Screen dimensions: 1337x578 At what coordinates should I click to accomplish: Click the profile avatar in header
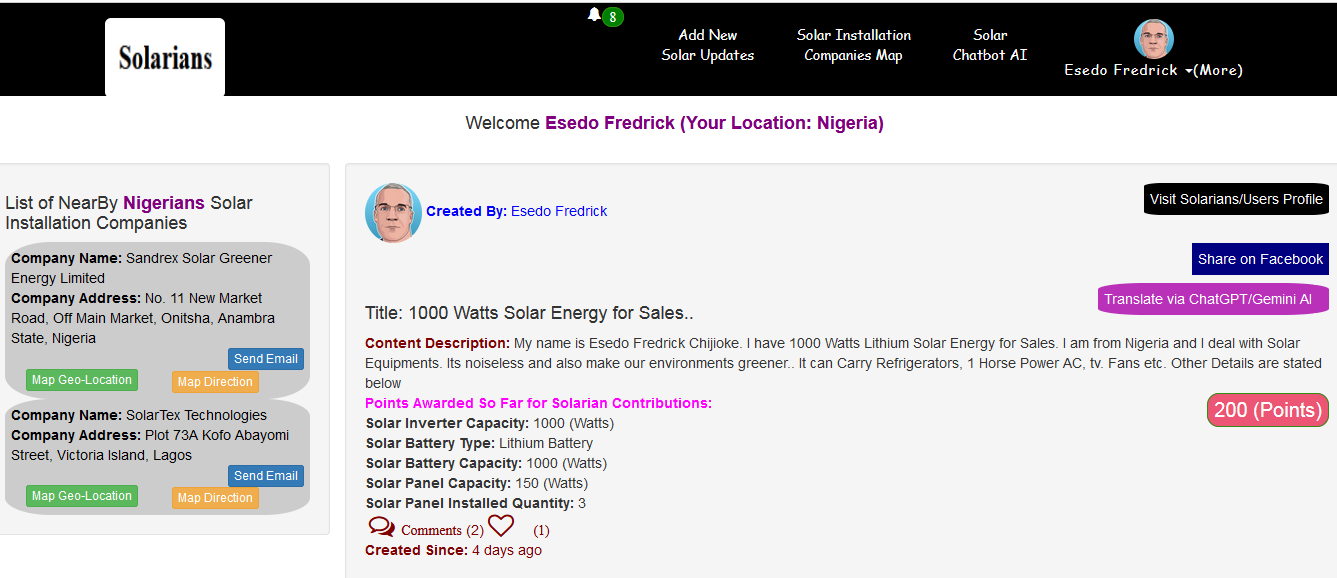click(1153, 39)
